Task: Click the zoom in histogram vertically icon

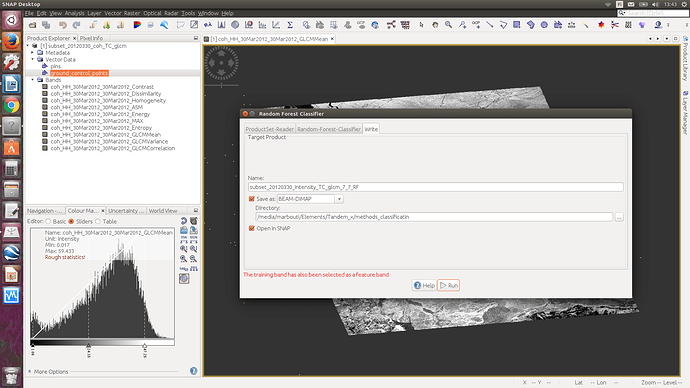Action: (x=184, y=249)
